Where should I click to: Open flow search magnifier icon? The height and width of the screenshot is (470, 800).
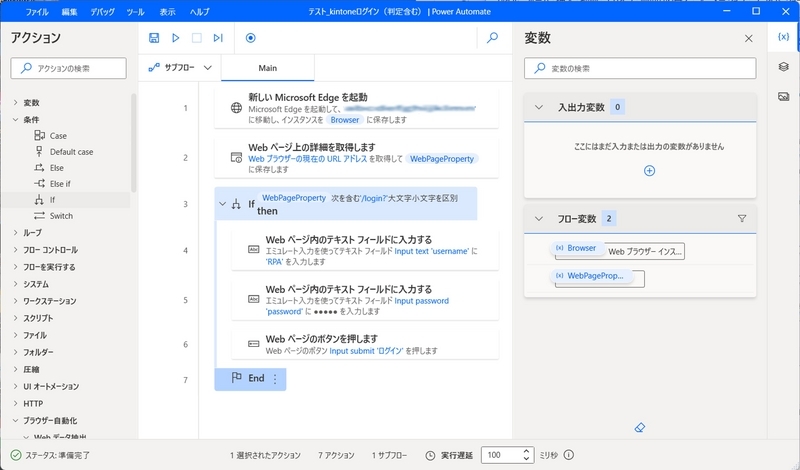pos(492,38)
